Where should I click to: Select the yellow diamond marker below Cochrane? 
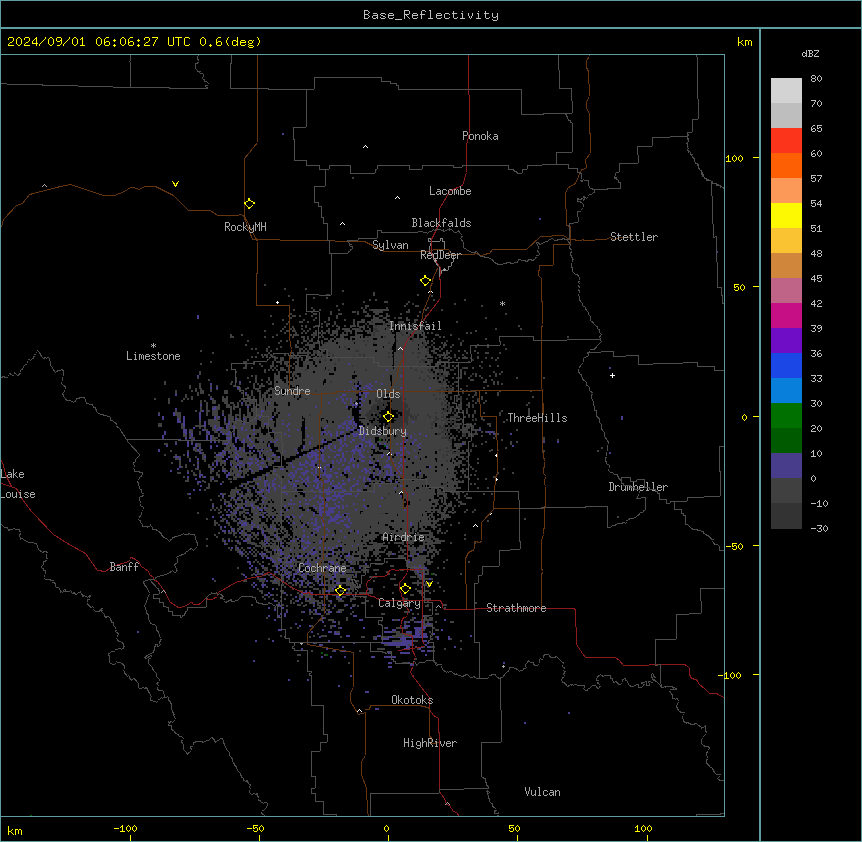coord(340,591)
